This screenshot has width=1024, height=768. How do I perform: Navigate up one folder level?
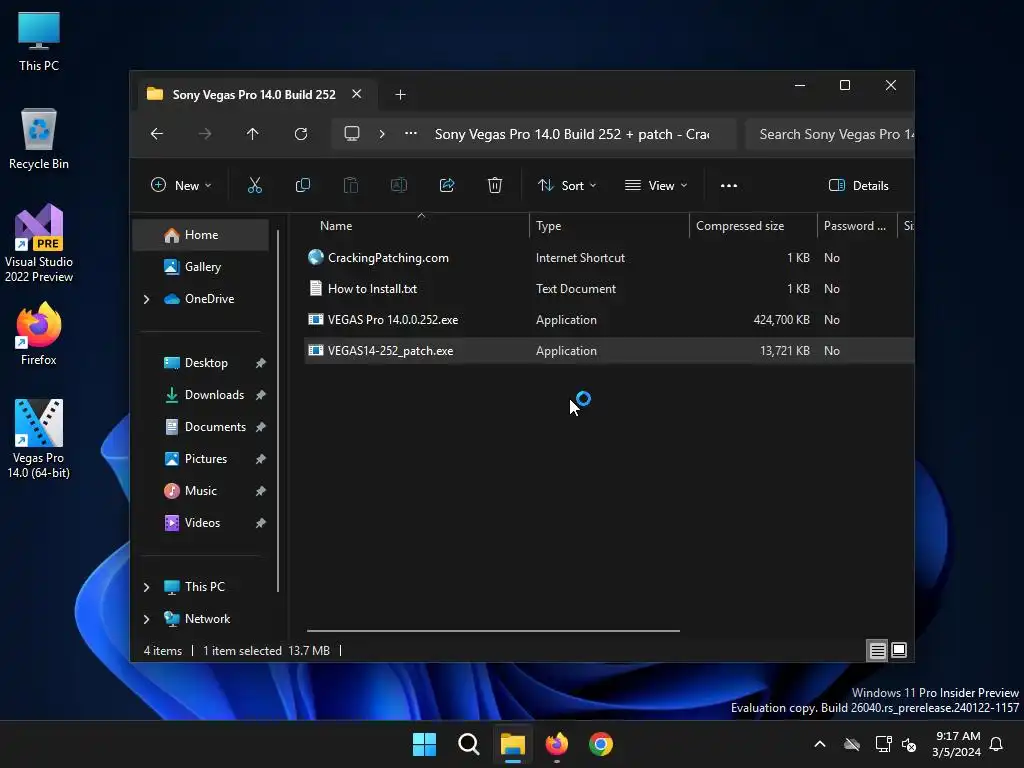(x=253, y=134)
